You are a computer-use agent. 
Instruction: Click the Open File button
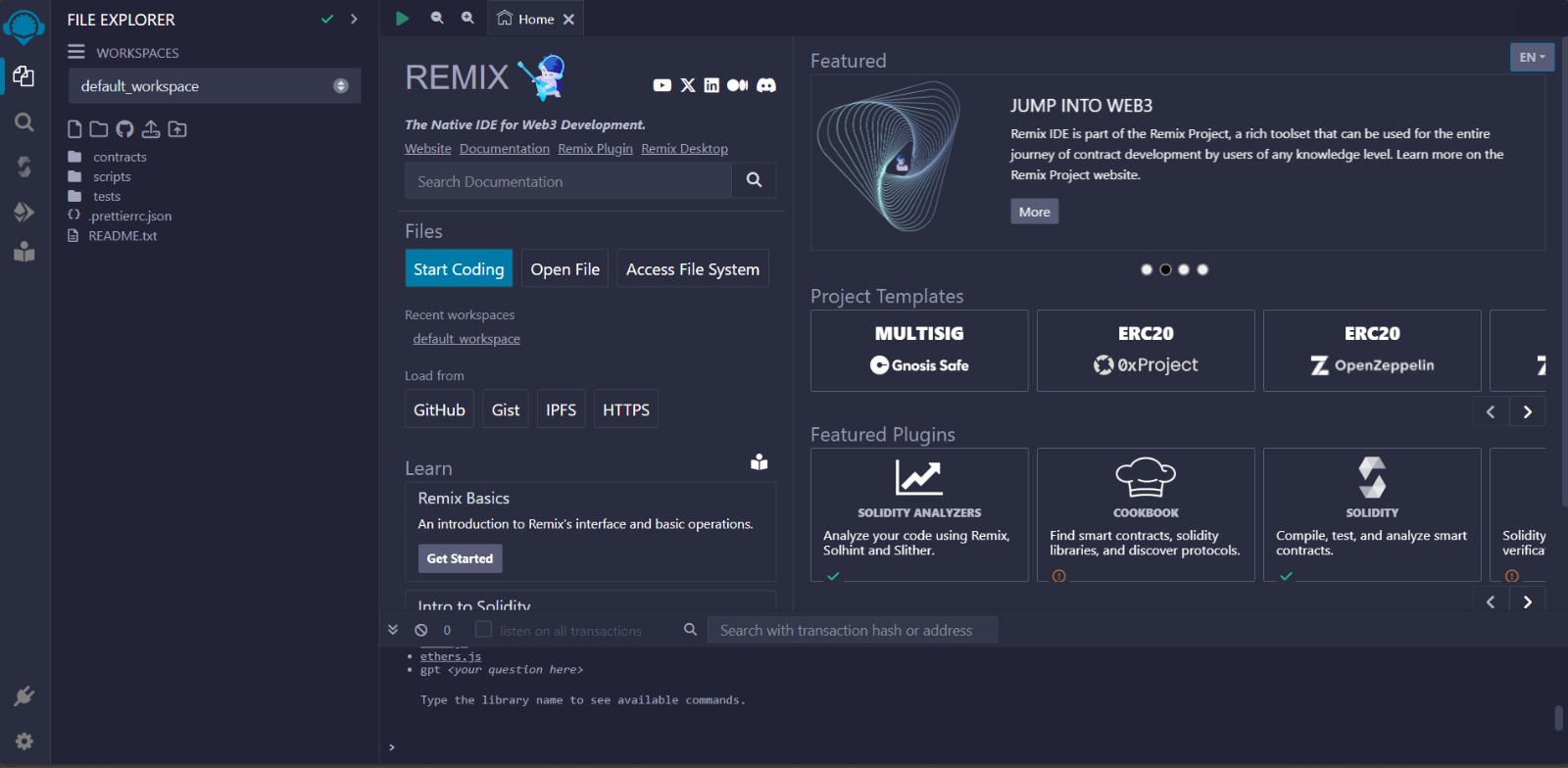coord(564,268)
